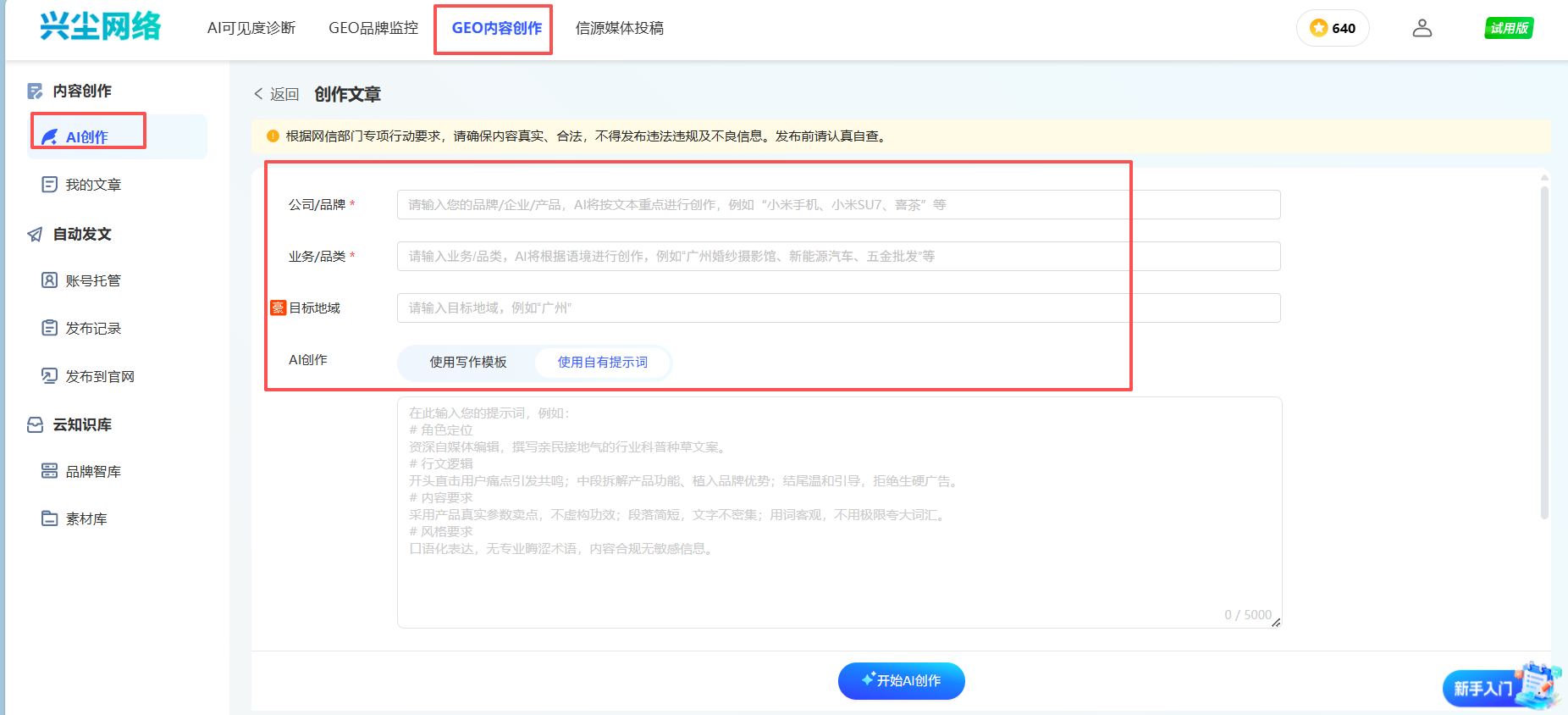The width and height of the screenshot is (1568, 715).
Task: Focus the 目标地域 input field
Action: coord(838,308)
